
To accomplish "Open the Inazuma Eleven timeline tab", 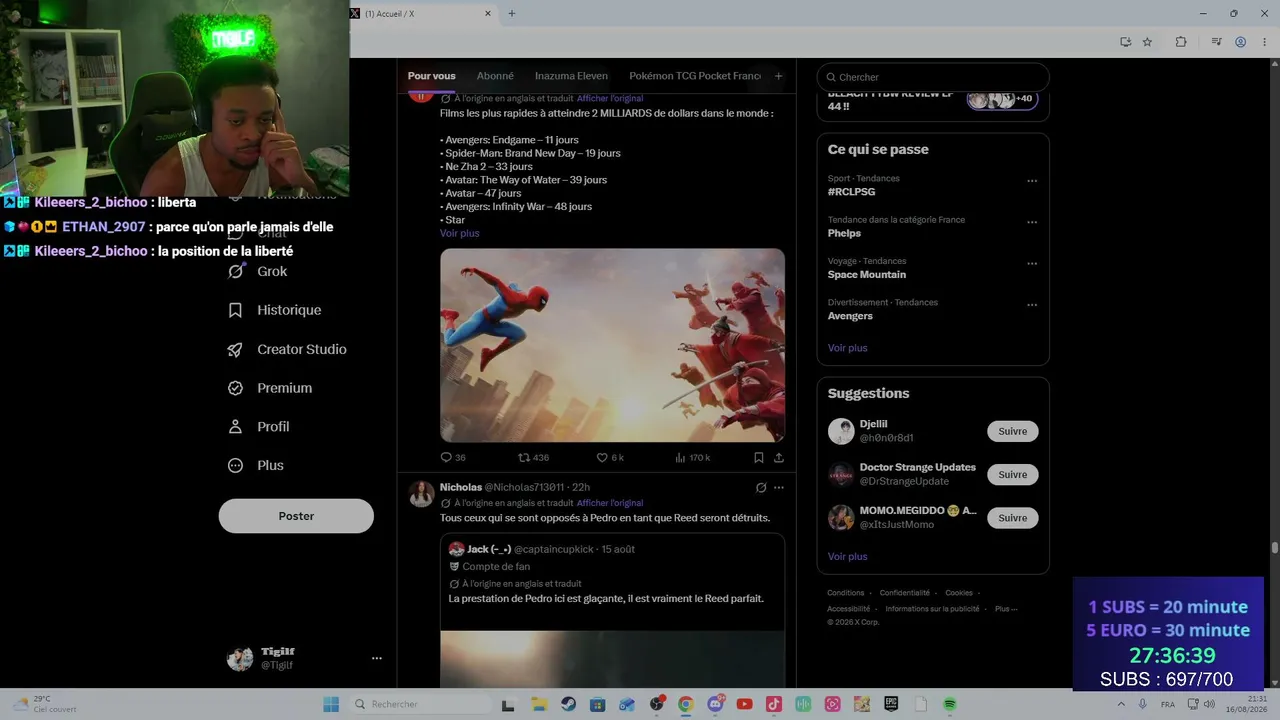I will (571, 76).
